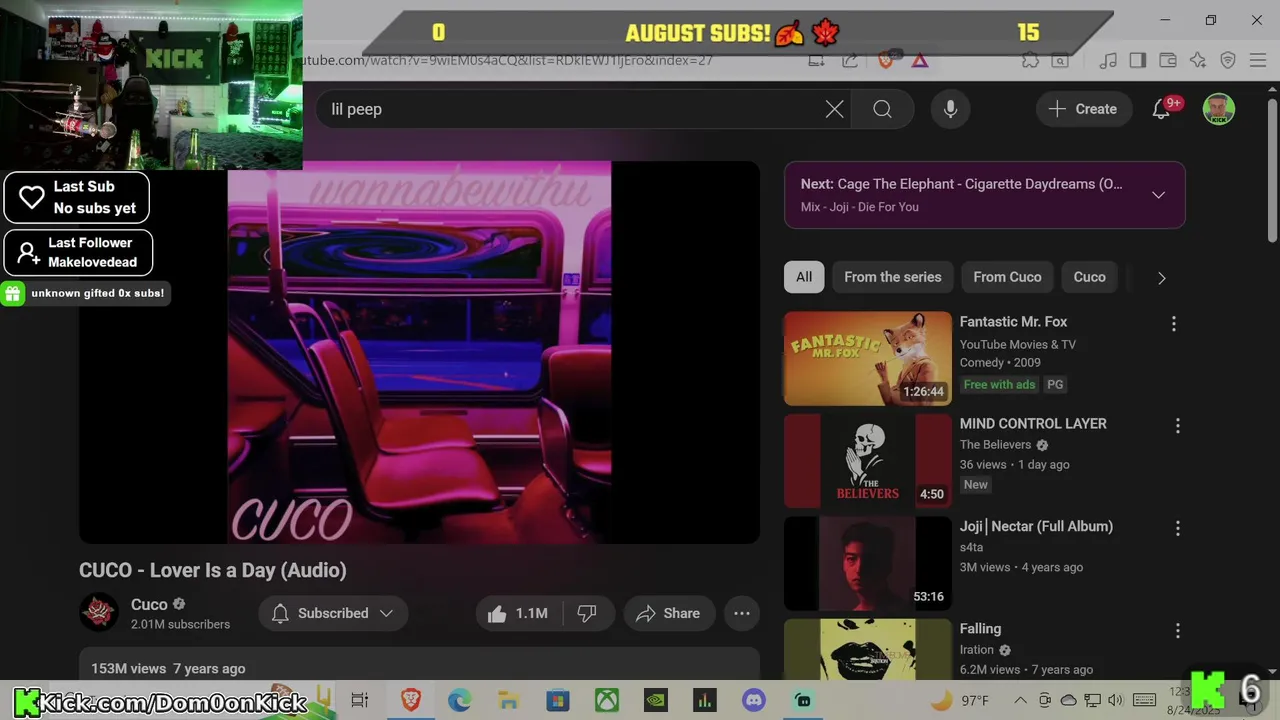
Task: Click the magnifier search button
Action: [x=882, y=109]
